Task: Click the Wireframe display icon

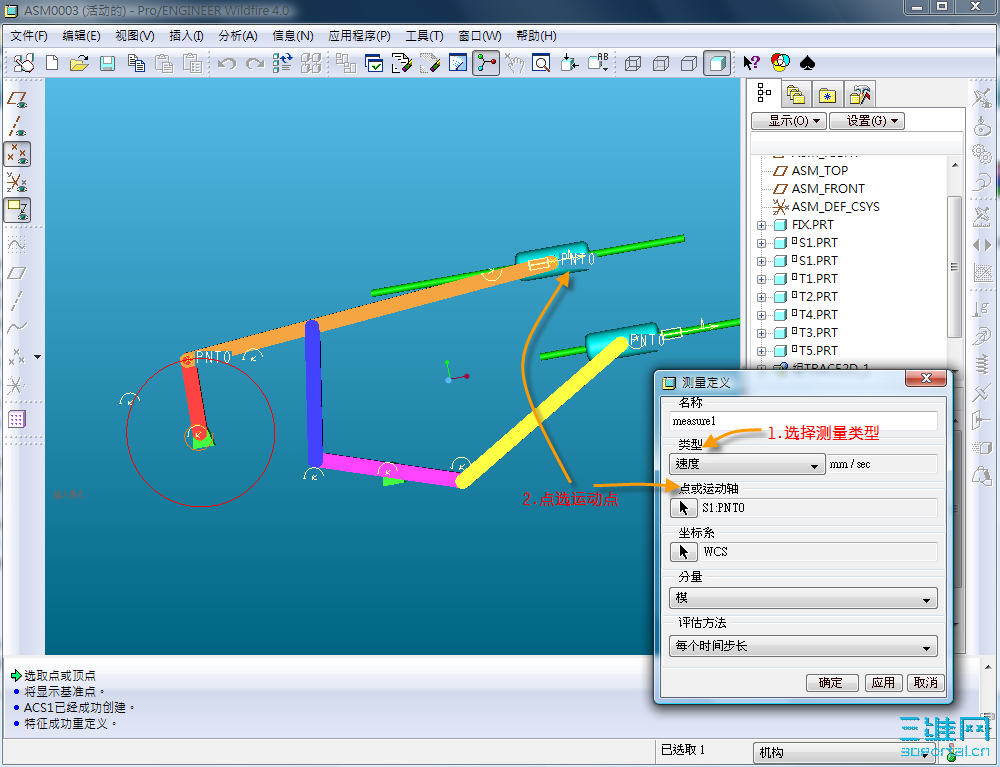Action: (633, 63)
